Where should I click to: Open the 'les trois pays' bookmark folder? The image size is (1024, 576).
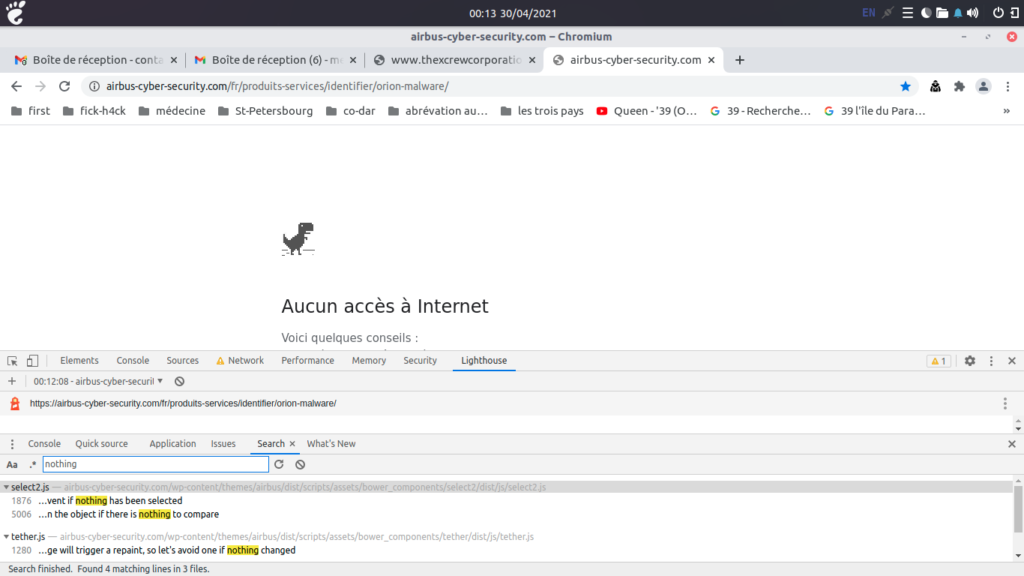pyautogui.click(x=542, y=111)
